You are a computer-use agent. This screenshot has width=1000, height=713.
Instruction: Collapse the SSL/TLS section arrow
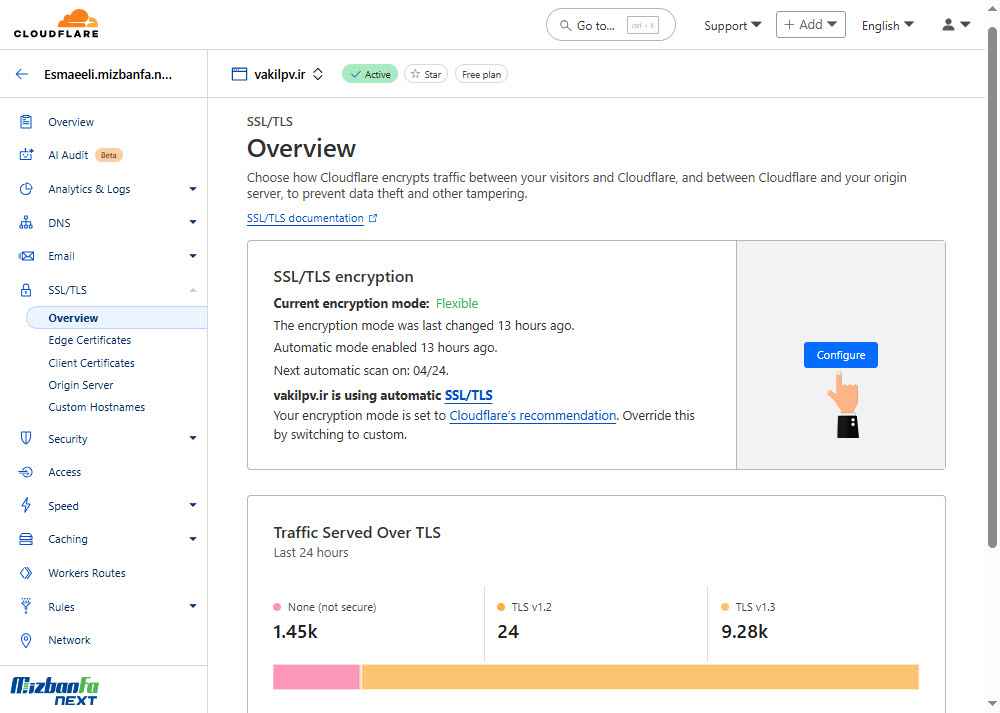click(193, 290)
